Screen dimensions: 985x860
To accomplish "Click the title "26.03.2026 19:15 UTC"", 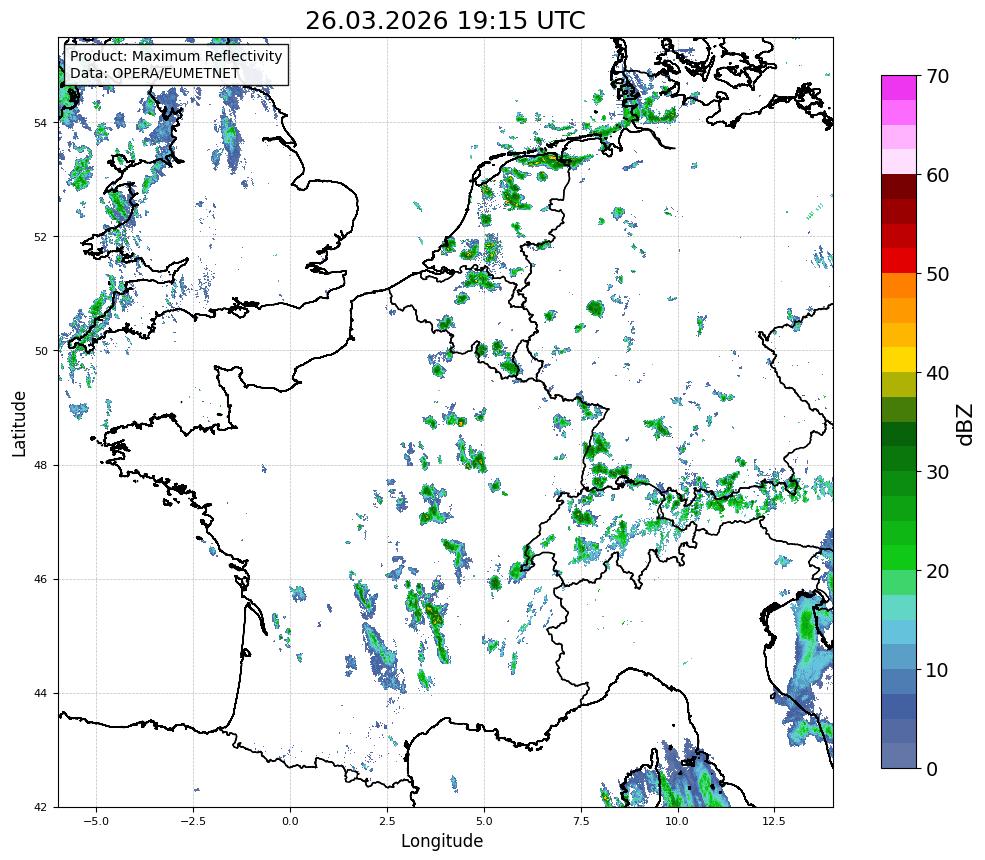I will (x=445, y=21).
